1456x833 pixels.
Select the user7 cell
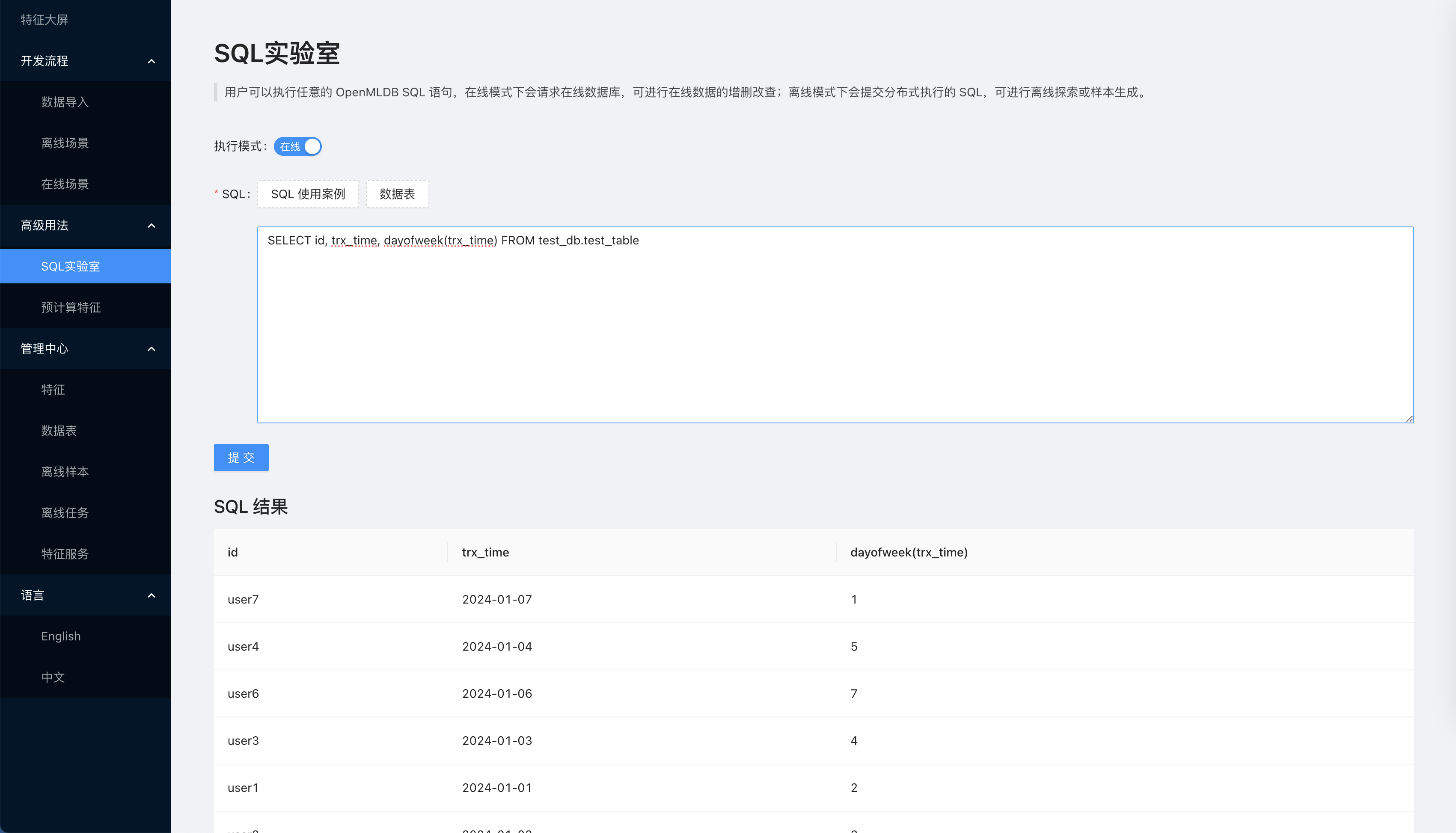(x=330, y=599)
